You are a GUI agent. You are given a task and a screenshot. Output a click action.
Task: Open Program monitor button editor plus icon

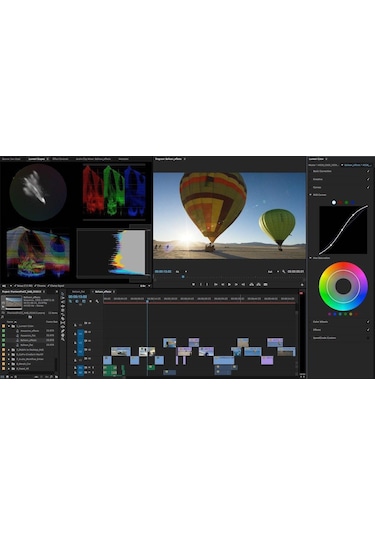(302, 285)
